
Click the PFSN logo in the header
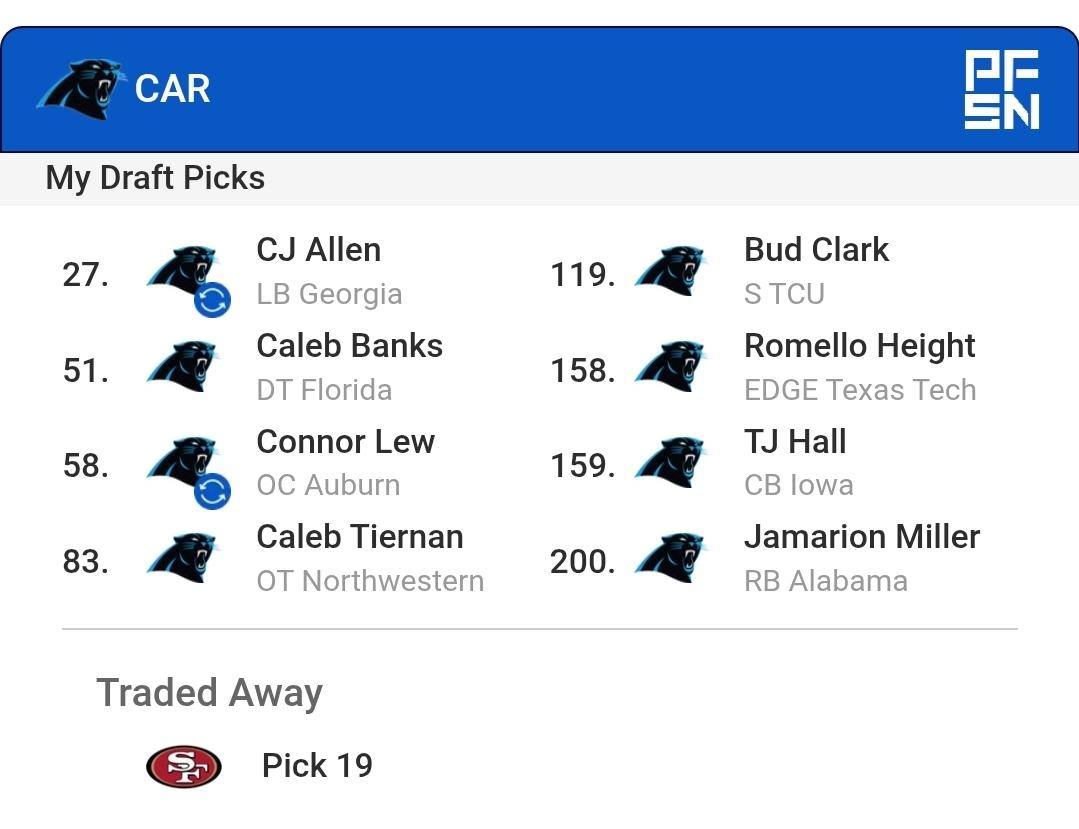pyautogui.click(x=1001, y=90)
